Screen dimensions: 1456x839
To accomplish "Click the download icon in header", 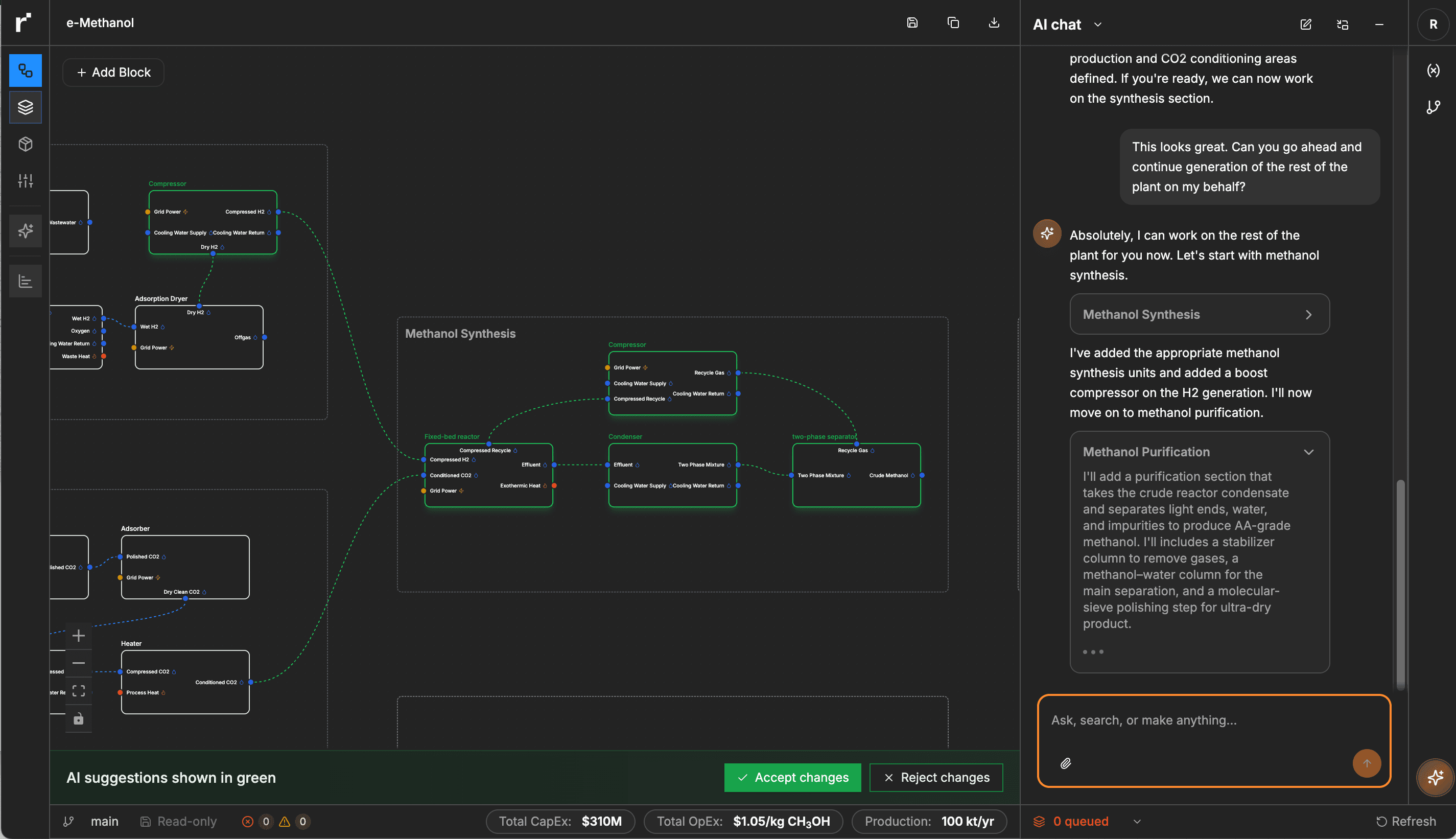I will coord(994,23).
